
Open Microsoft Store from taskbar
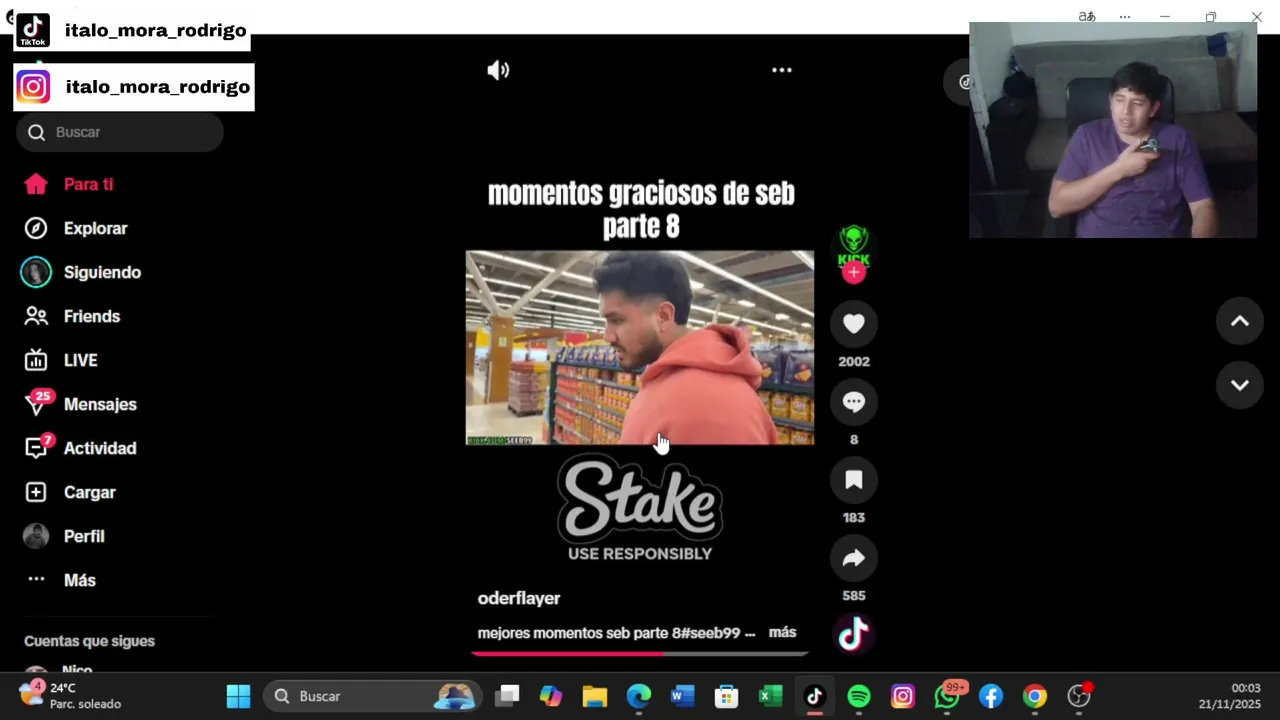pos(727,696)
